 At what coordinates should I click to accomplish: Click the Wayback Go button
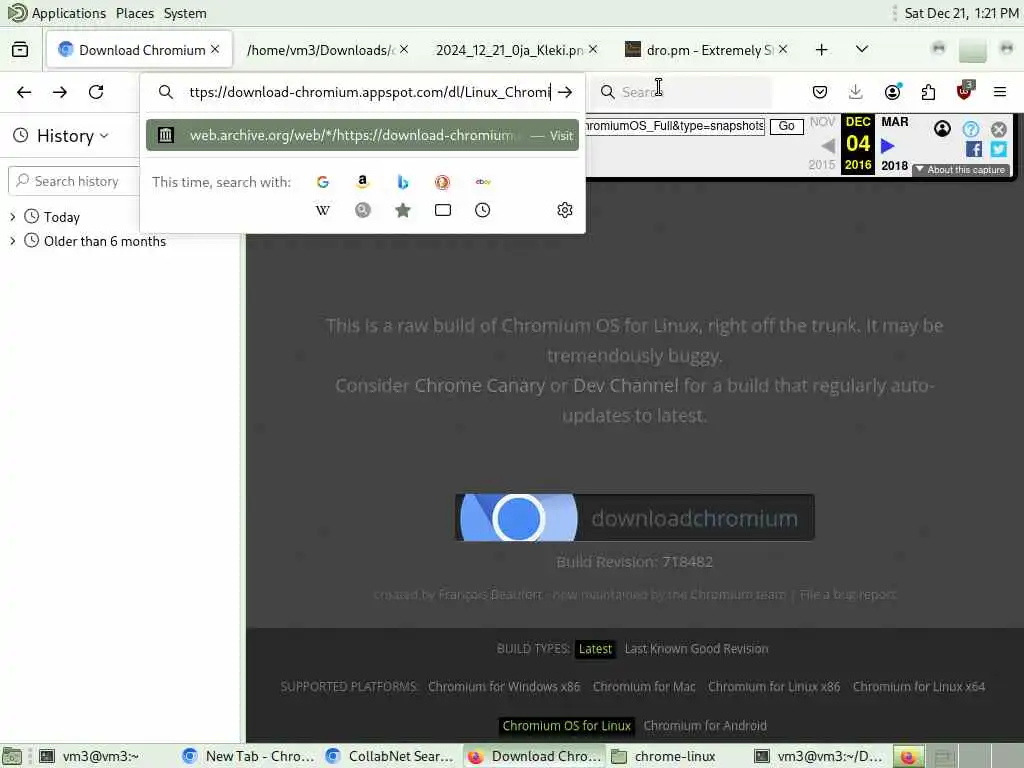(786, 126)
